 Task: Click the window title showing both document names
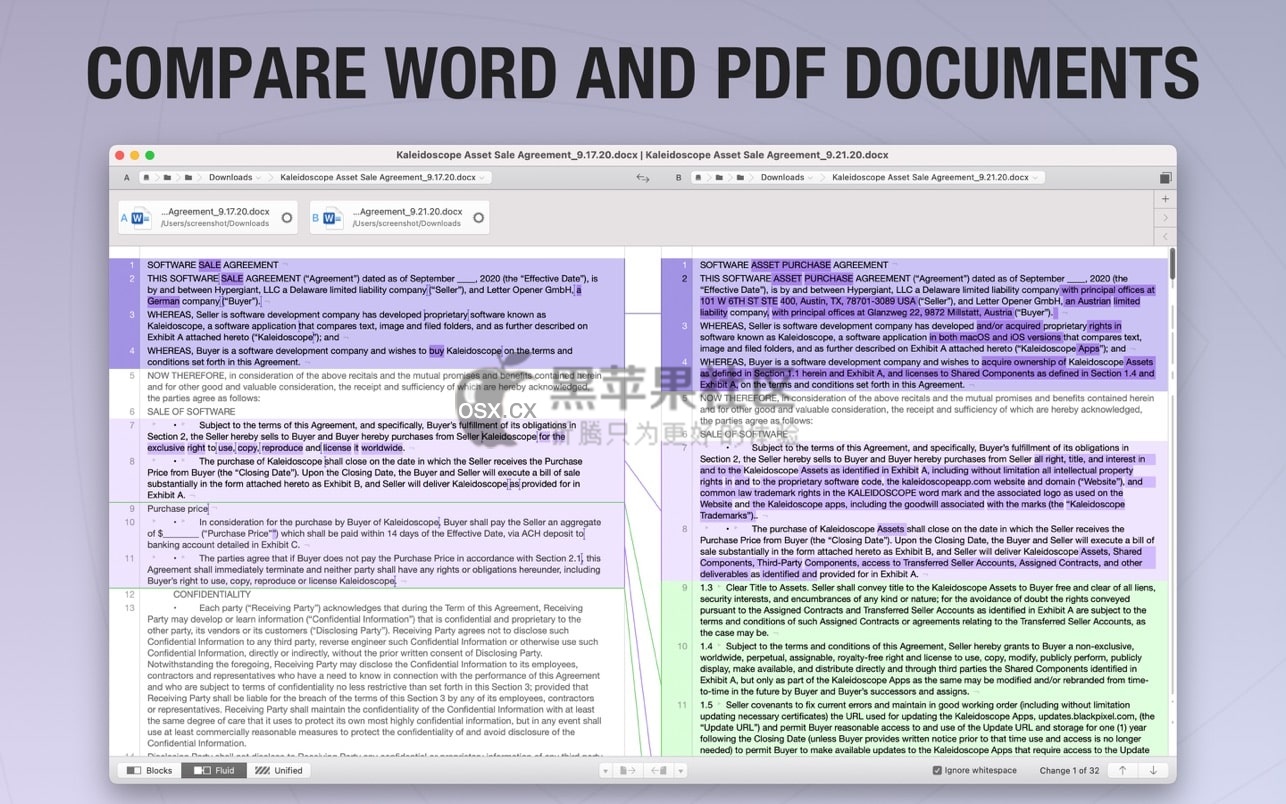[x=642, y=155]
